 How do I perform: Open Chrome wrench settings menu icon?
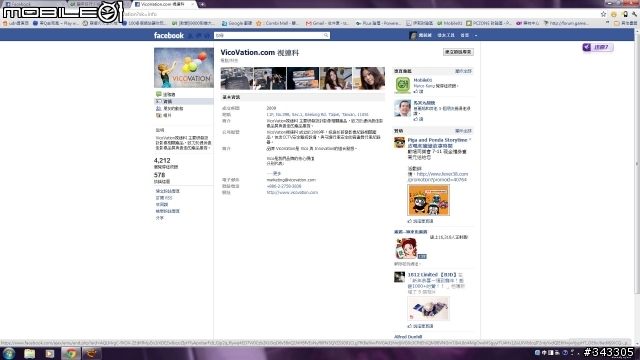click(634, 14)
